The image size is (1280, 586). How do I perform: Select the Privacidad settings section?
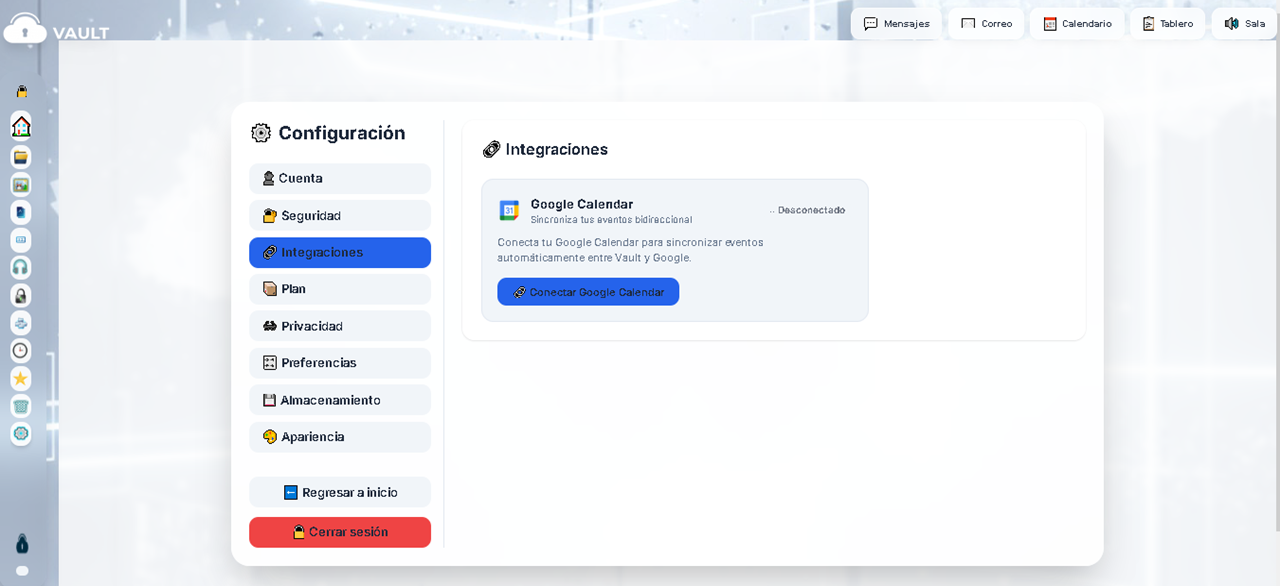[340, 326]
